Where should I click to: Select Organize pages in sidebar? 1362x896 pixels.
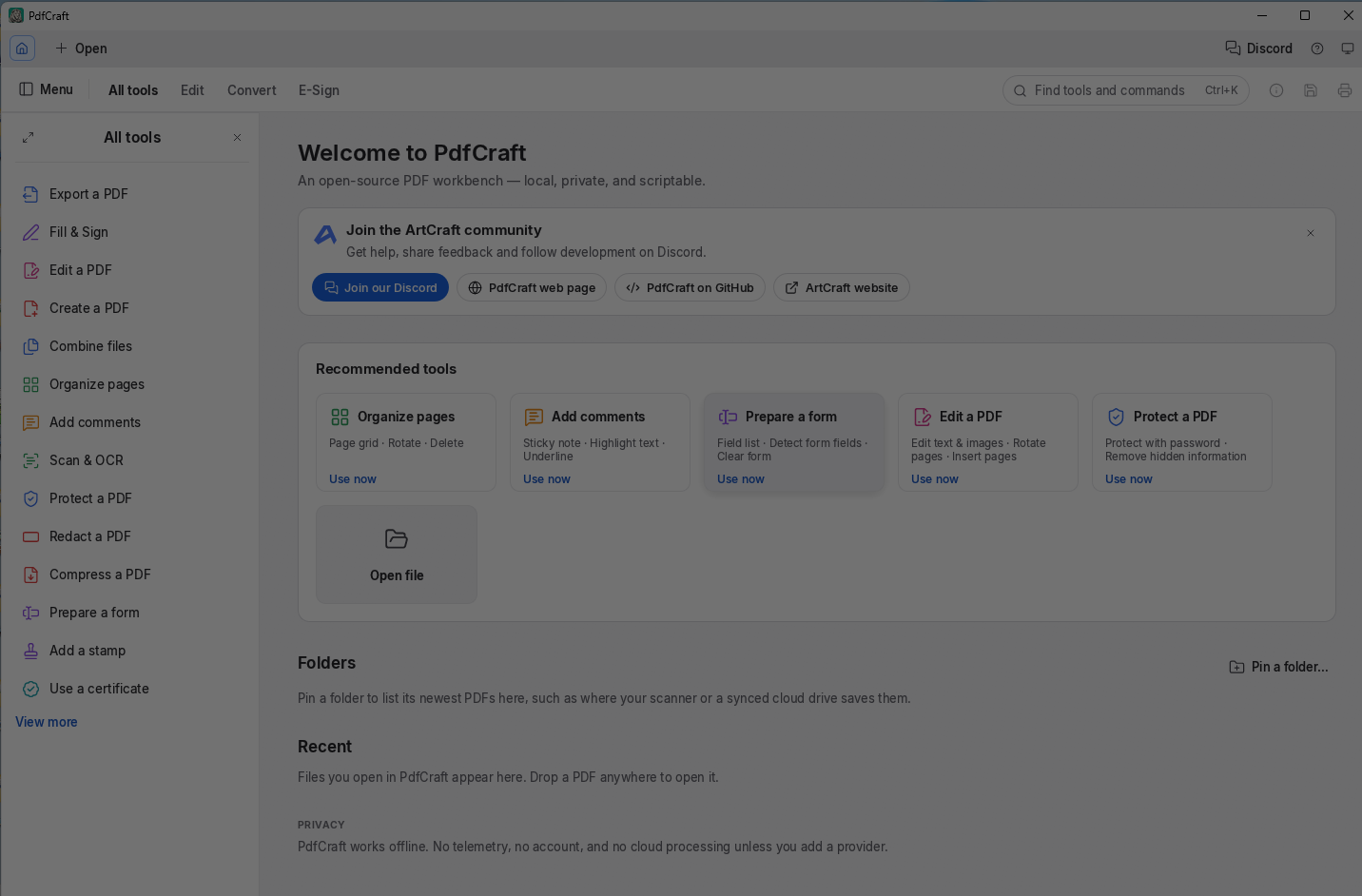click(130, 384)
